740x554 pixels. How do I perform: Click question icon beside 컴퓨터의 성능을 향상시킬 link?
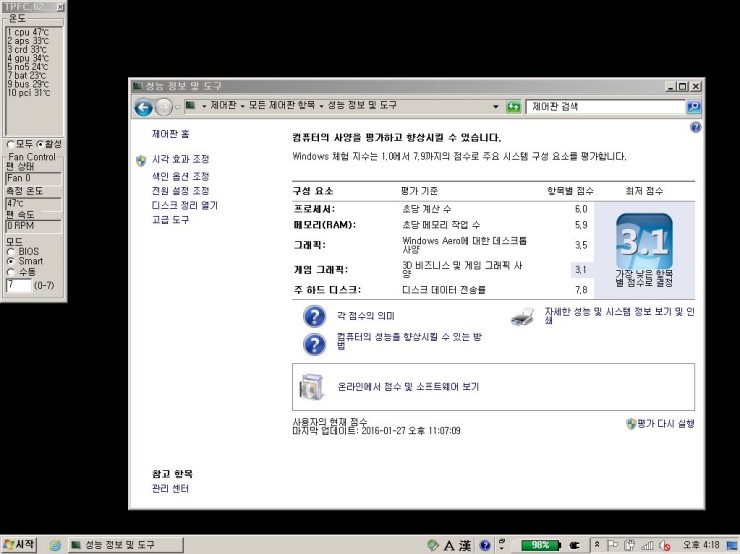click(x=314, y=344)
